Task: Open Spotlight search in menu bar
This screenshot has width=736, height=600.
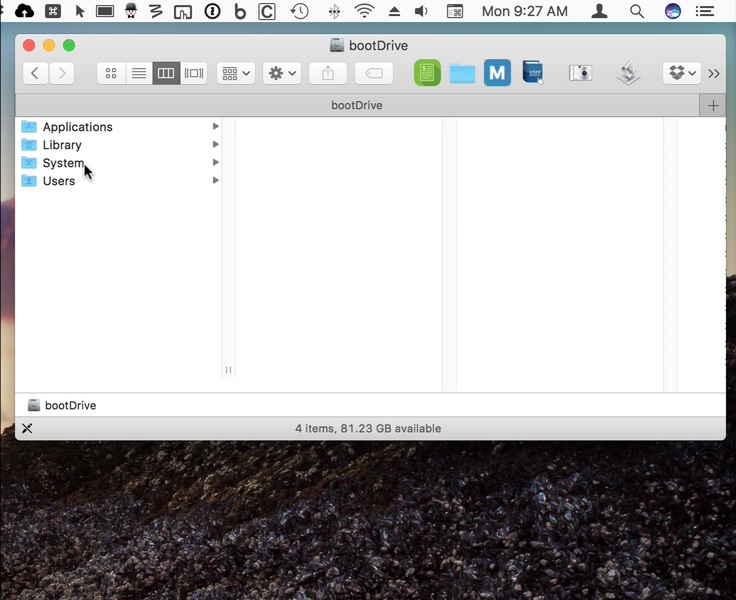Action: (636, 12)
